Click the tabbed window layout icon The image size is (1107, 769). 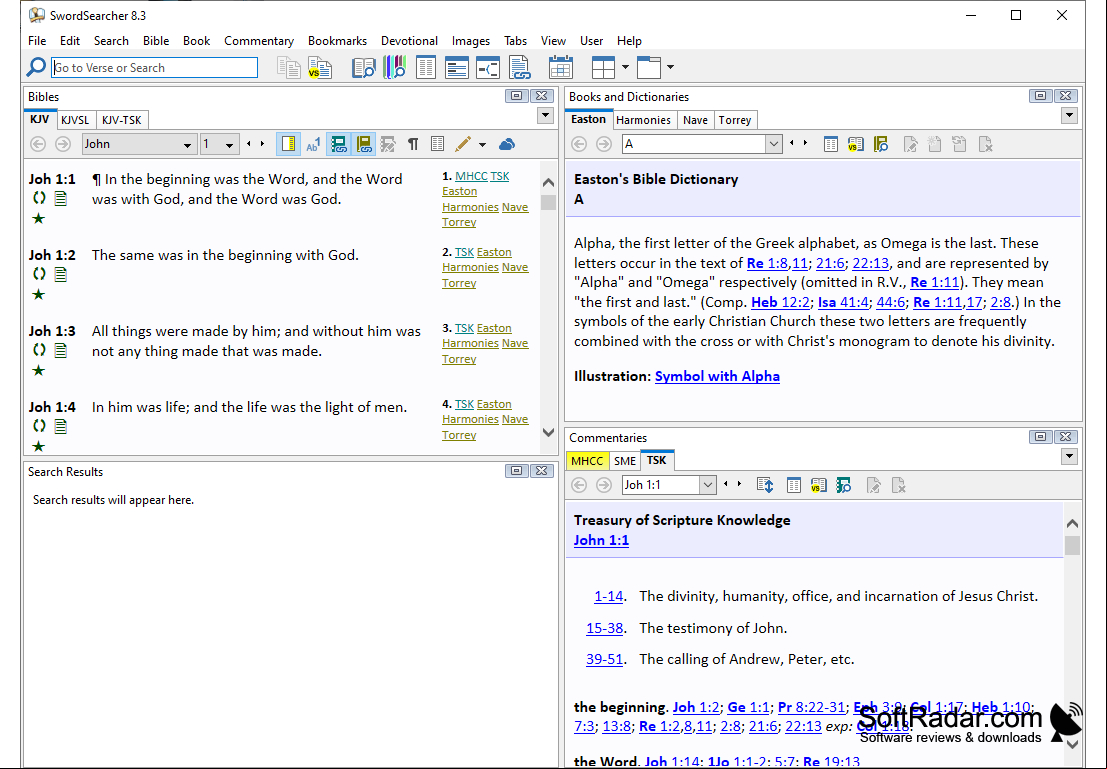649,68
